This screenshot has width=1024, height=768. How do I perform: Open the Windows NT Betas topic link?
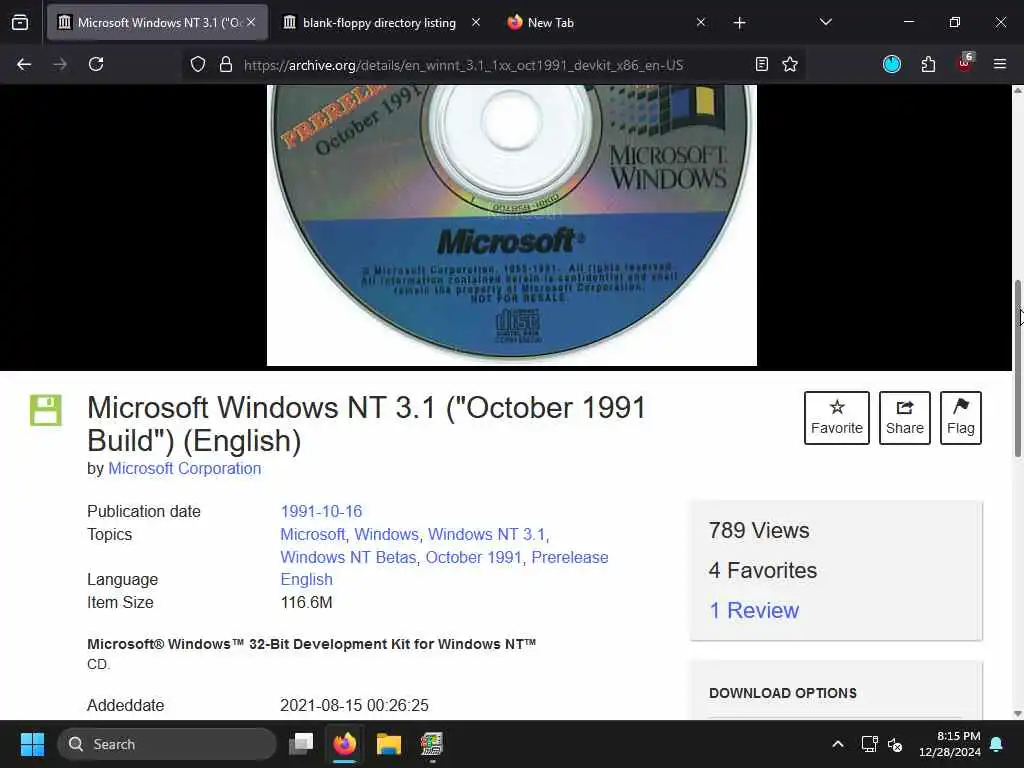point(348,557)
